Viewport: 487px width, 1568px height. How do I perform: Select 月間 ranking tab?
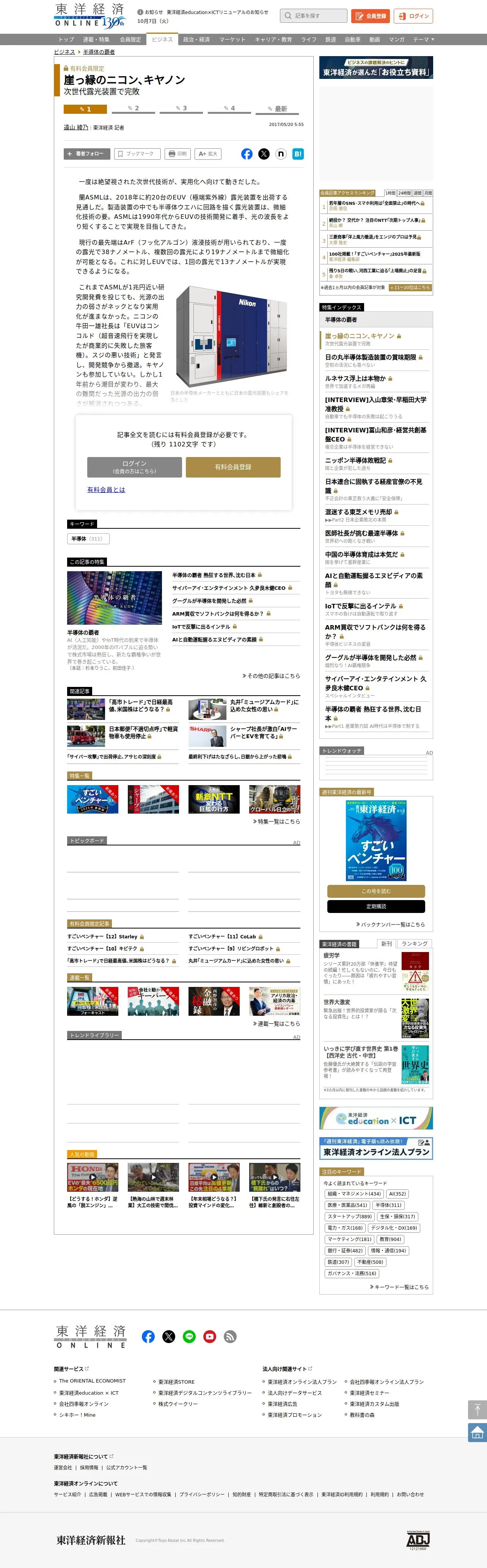tap(428, 193)
